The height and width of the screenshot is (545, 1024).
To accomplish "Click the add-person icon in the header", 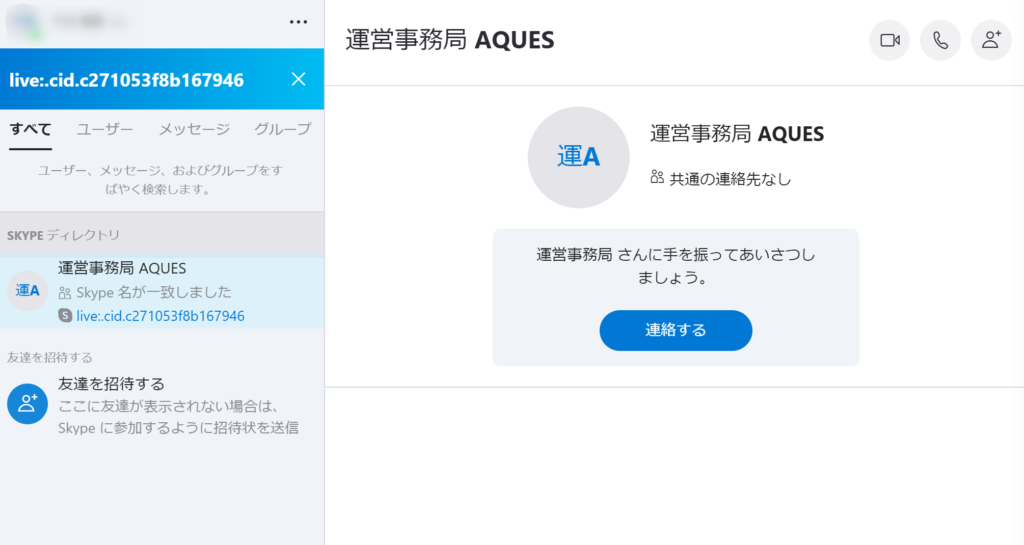I will pyautogui.click(x=991, y=40).
